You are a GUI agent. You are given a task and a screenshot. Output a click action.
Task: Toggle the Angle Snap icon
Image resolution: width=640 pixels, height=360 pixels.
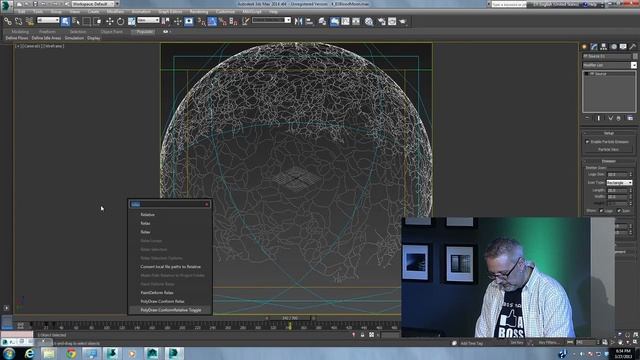212,22
